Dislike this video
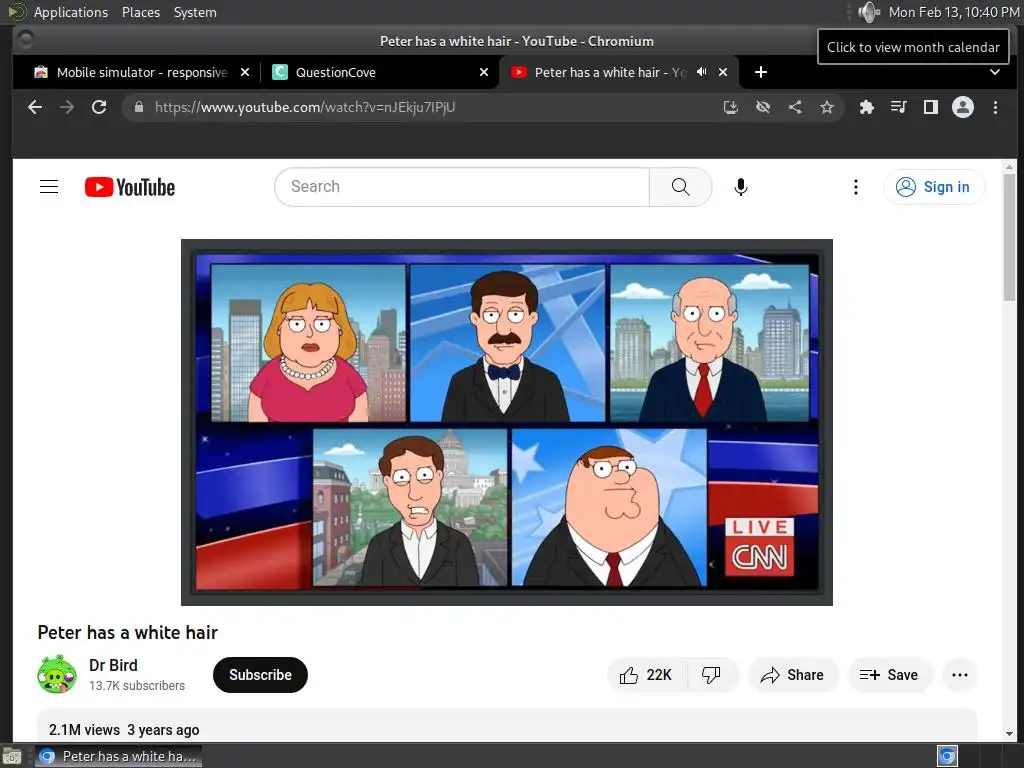 click(x=711, y=675)
